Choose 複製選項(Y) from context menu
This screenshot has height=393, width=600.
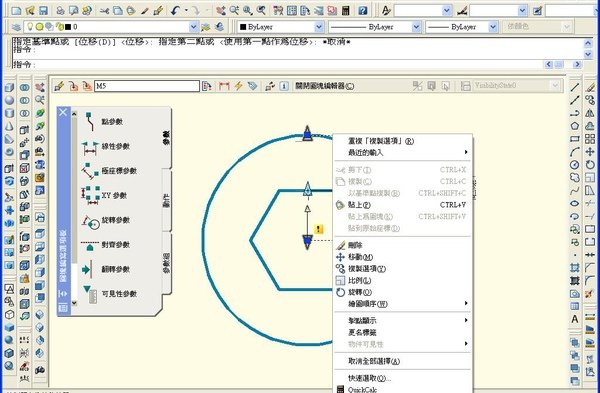(403, 269)
